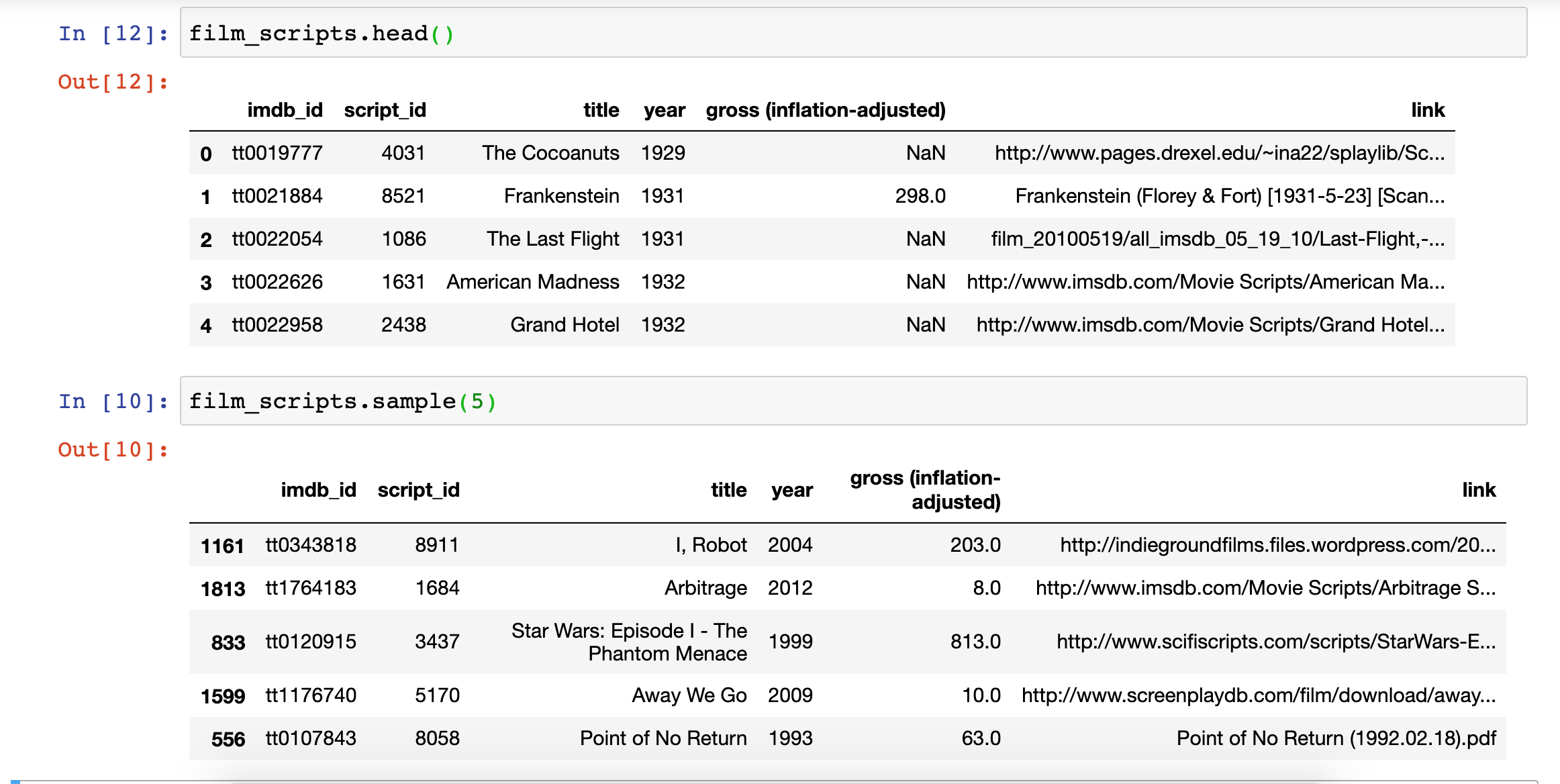Select title Arbitrage
1560x784 pixels.
(705, 588)
